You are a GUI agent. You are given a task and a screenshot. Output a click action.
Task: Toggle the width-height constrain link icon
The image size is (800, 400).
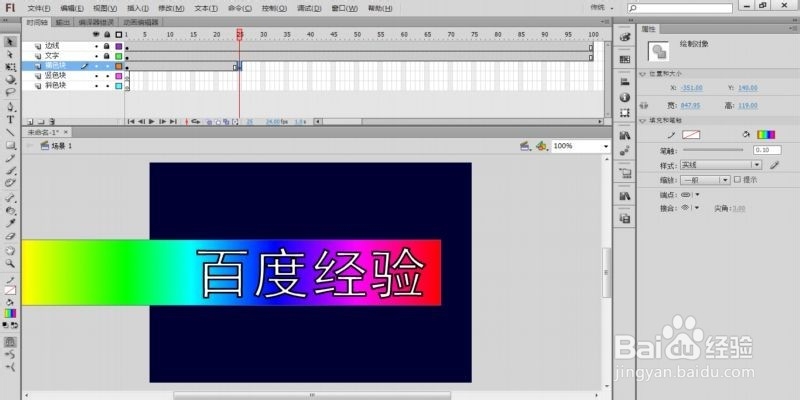644,105
